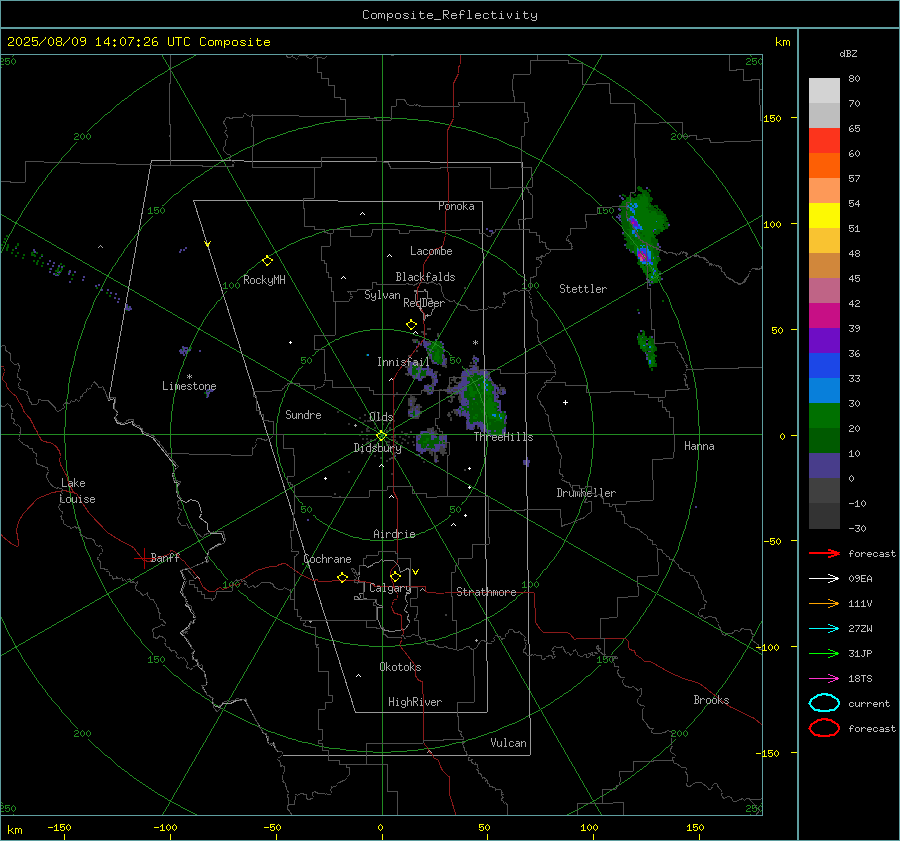The height and width of the screenshot is (841, 900).
Task: Click the Drumheller town label
Action: coord(586,493)
